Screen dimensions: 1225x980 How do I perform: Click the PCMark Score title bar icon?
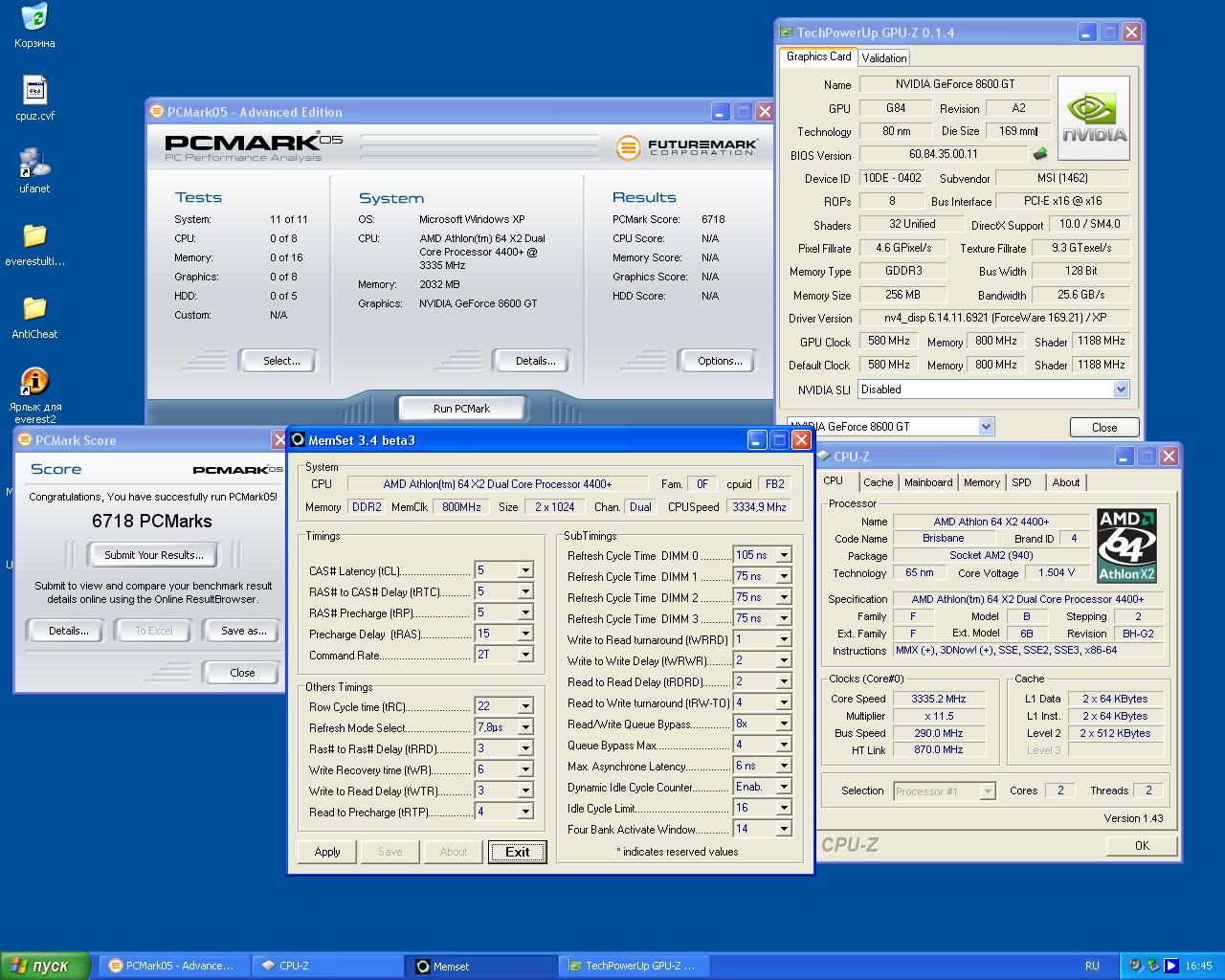(24, 440)
